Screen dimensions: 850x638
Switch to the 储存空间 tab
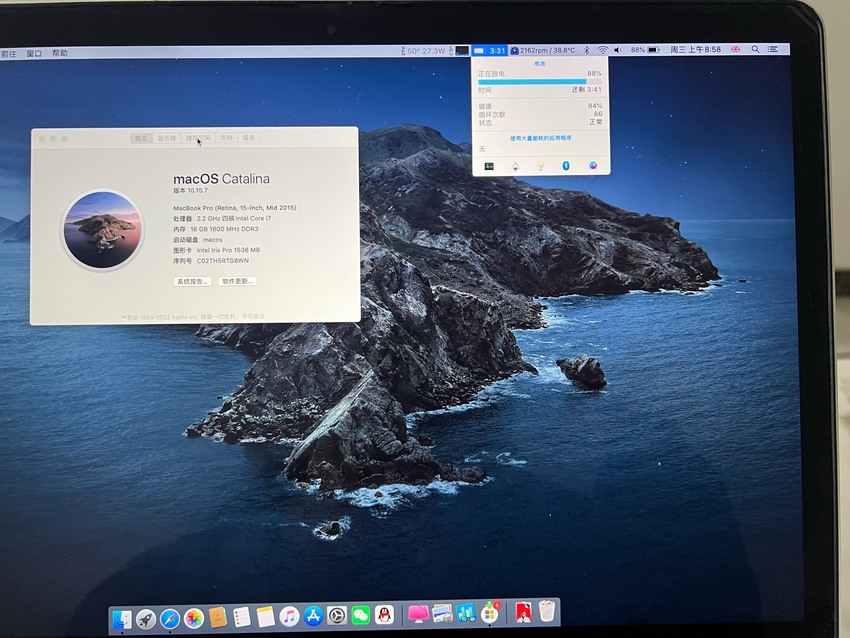pos(198,138)
